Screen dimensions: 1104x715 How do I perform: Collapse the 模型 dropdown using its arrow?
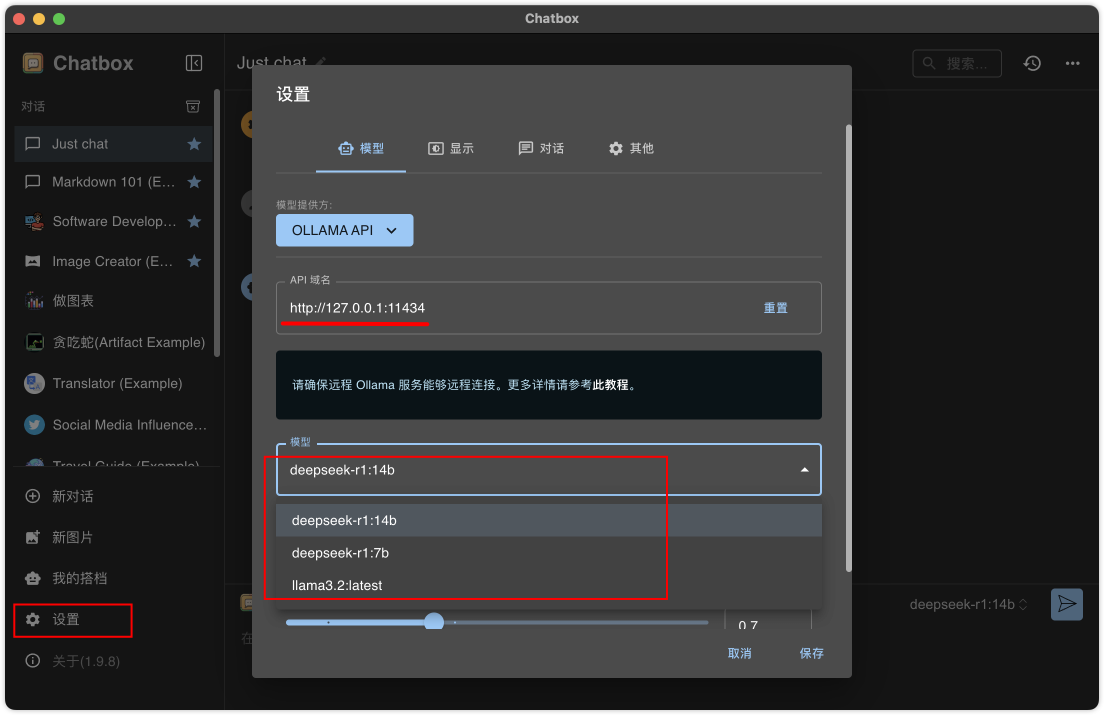pos(804,470)
